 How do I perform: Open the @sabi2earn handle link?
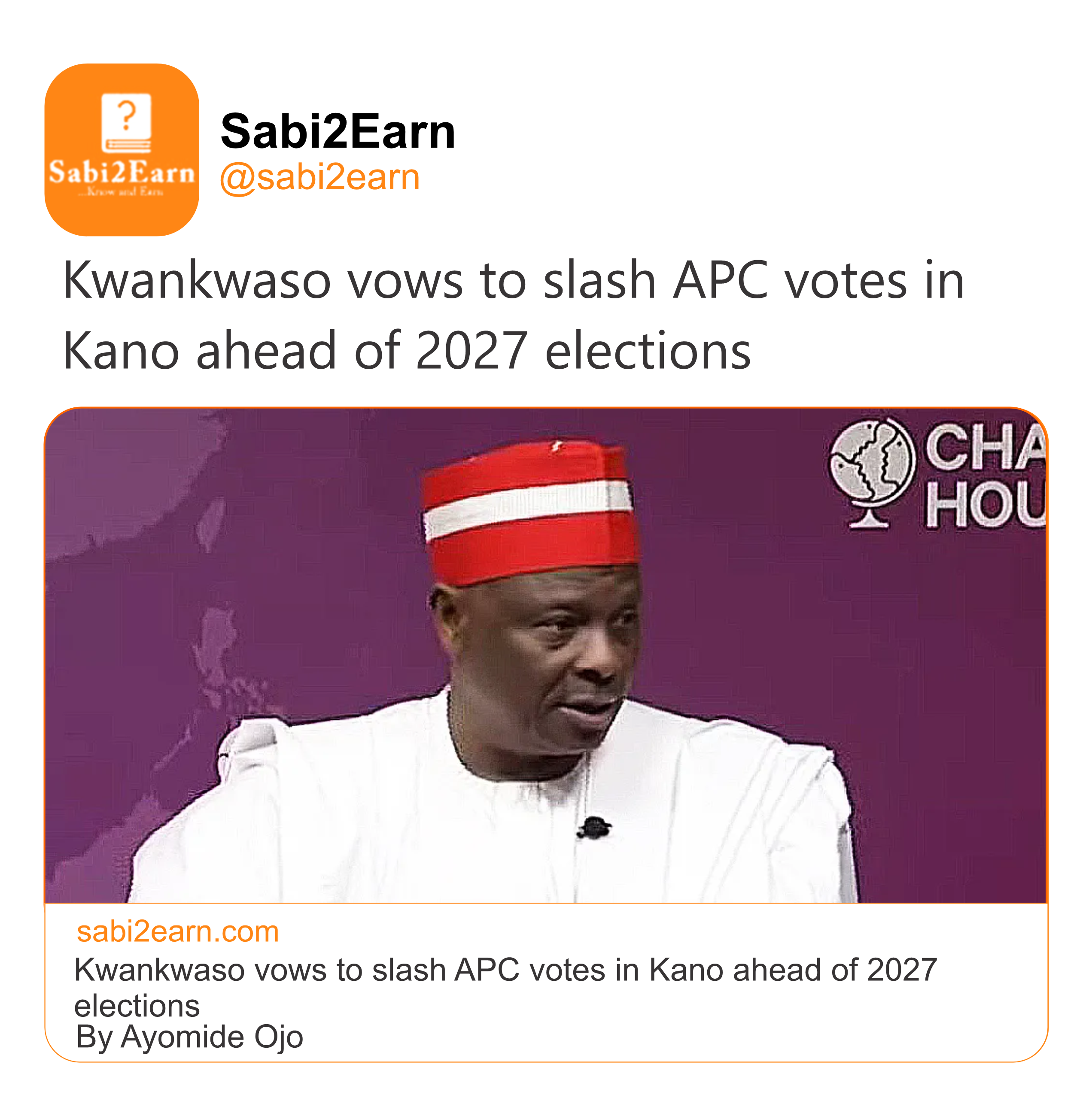coord(319,177)
